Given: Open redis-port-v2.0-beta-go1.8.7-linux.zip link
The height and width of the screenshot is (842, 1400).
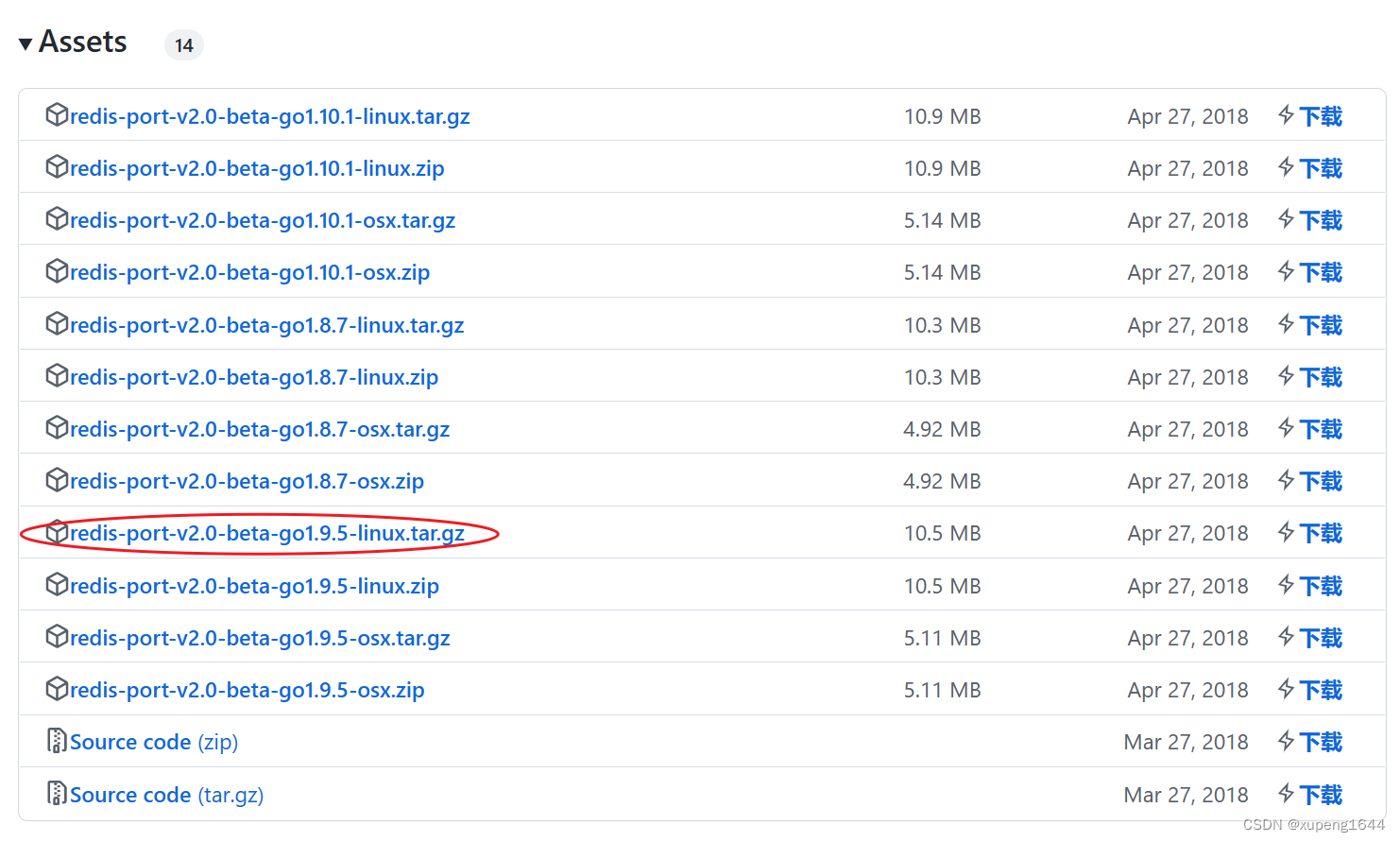Looking at the screenshot, I should 254,377.
